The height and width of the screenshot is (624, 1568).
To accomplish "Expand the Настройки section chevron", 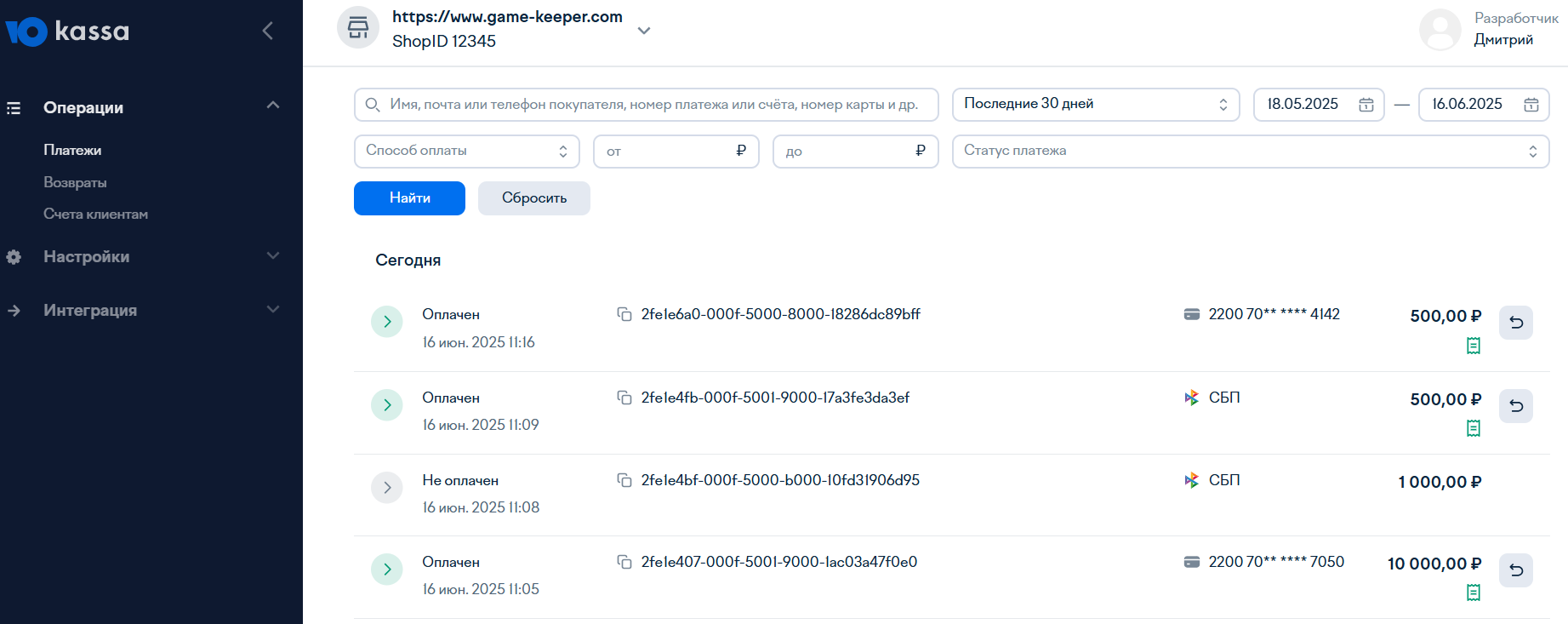I will pos(273,255).
